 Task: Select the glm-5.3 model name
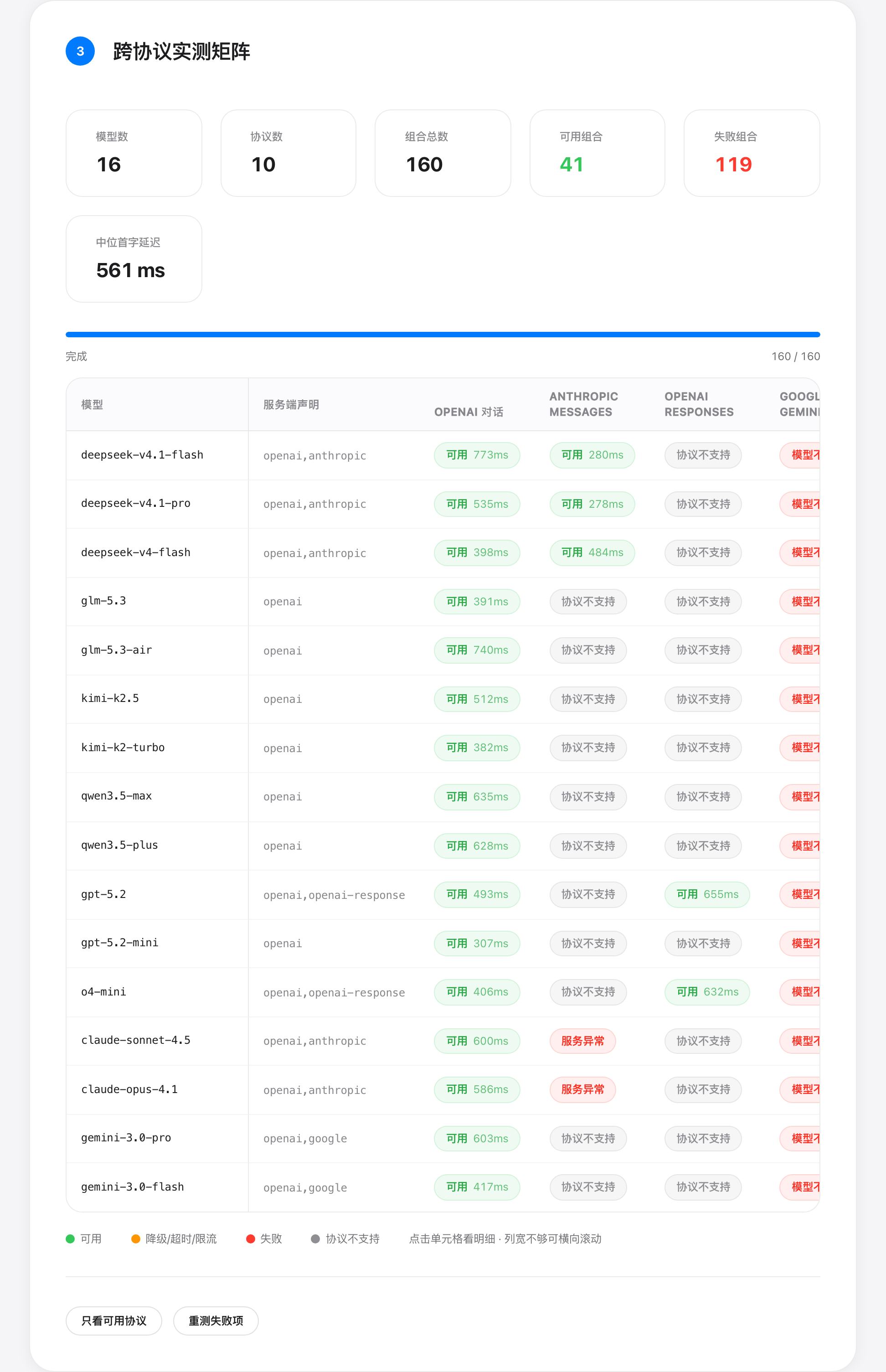pos(103,601)
